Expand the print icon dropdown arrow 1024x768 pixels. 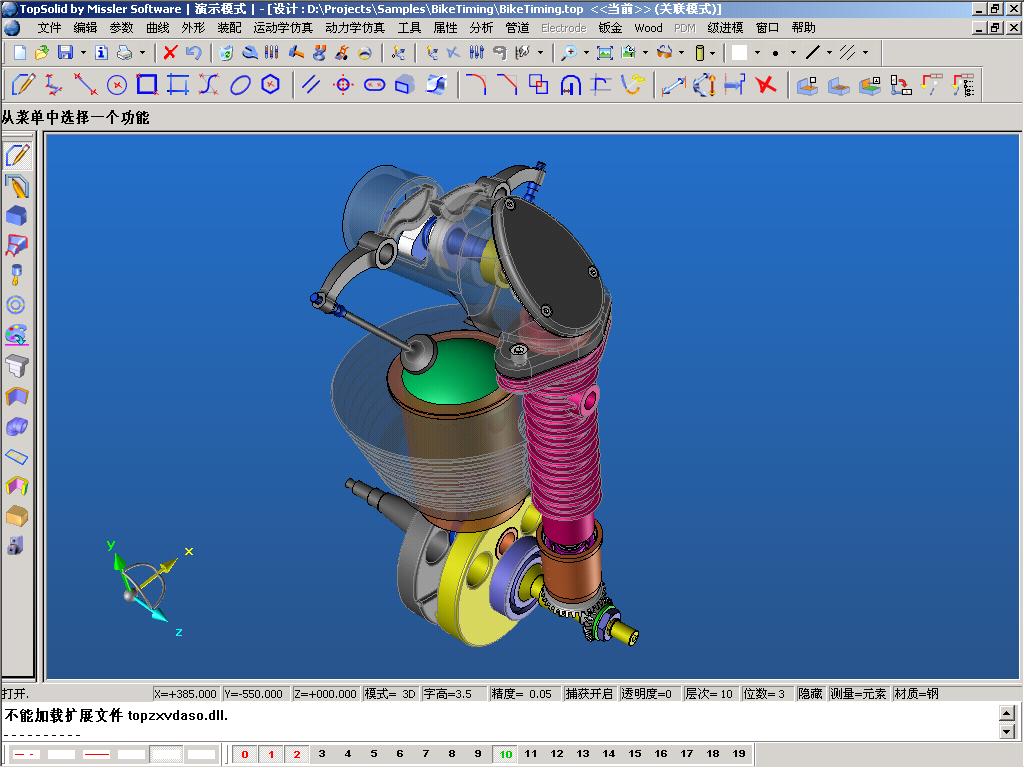pyautogui.click(x=142, y=53)
